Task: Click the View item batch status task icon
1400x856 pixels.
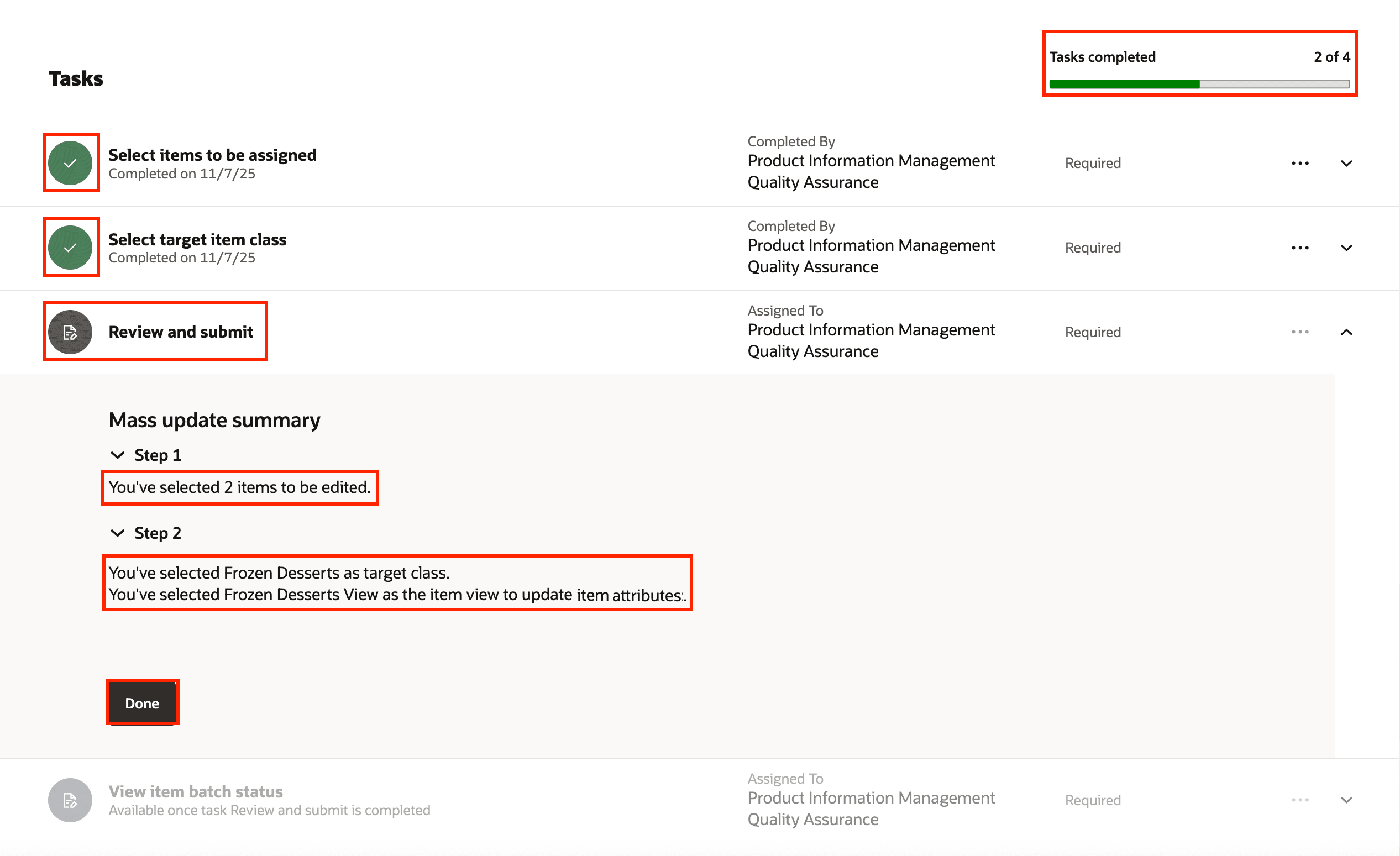Action: [x=70, y=799]
